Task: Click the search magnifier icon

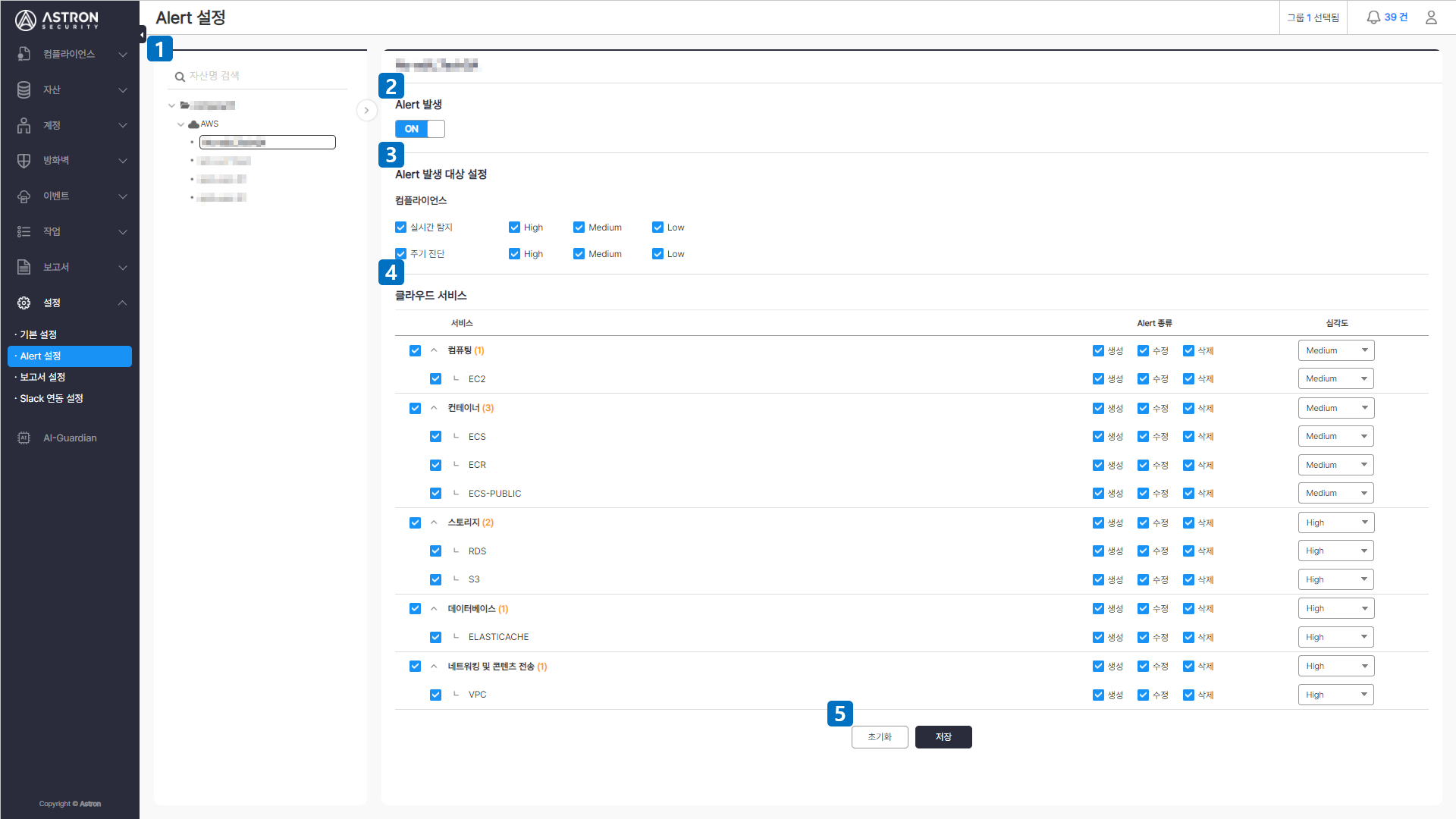Action: click(x=180, y=77)
